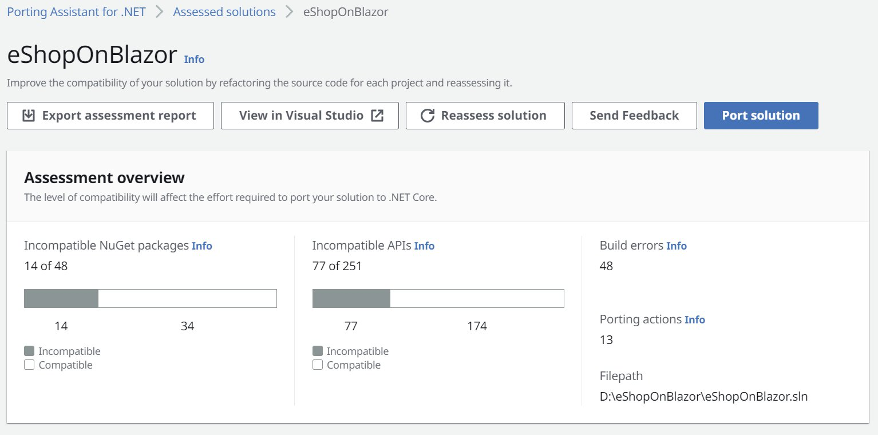Click APIs Compatible legend swatch
Viewport: 879px width, 435px height.
point(317,365)
